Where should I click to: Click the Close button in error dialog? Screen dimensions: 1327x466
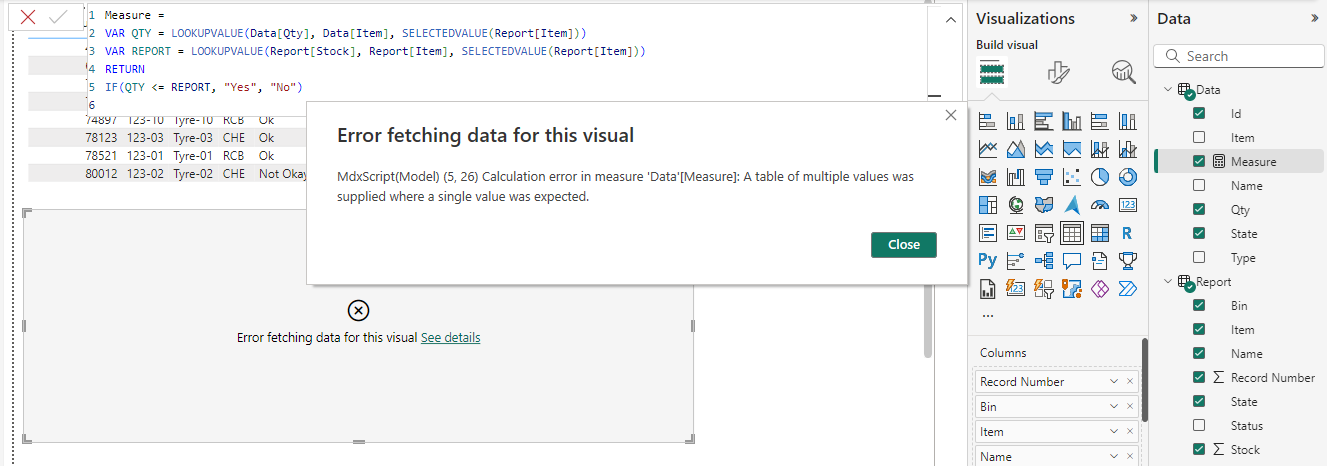(904, 244)
